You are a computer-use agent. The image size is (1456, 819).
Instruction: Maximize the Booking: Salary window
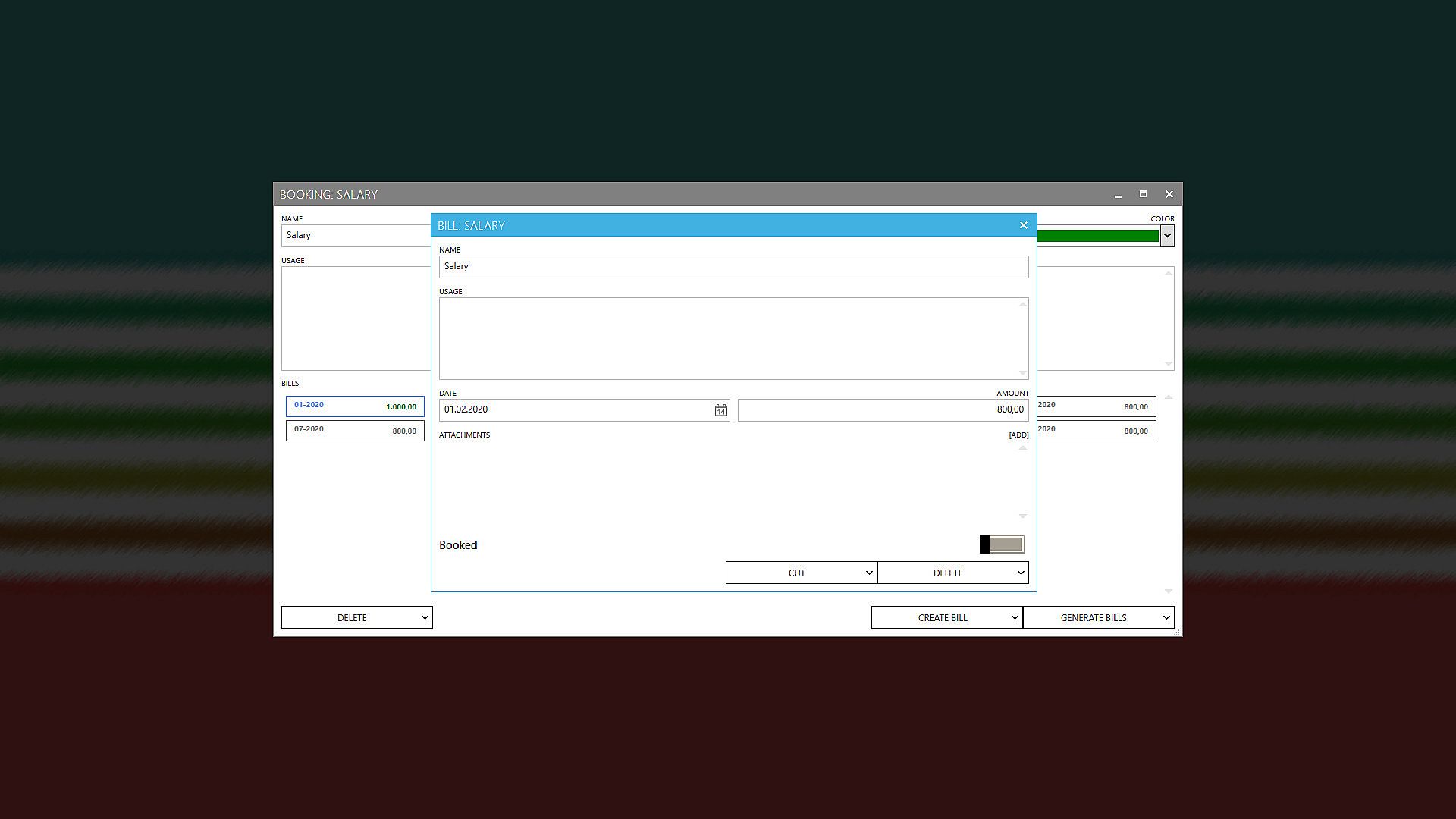pyautogui.click(x=1143, y=194)
